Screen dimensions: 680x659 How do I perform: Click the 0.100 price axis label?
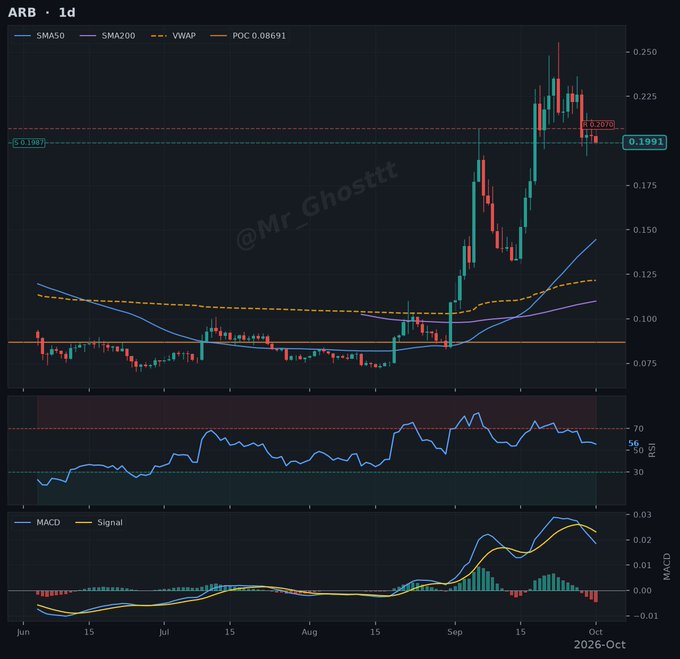pos(645,319)
